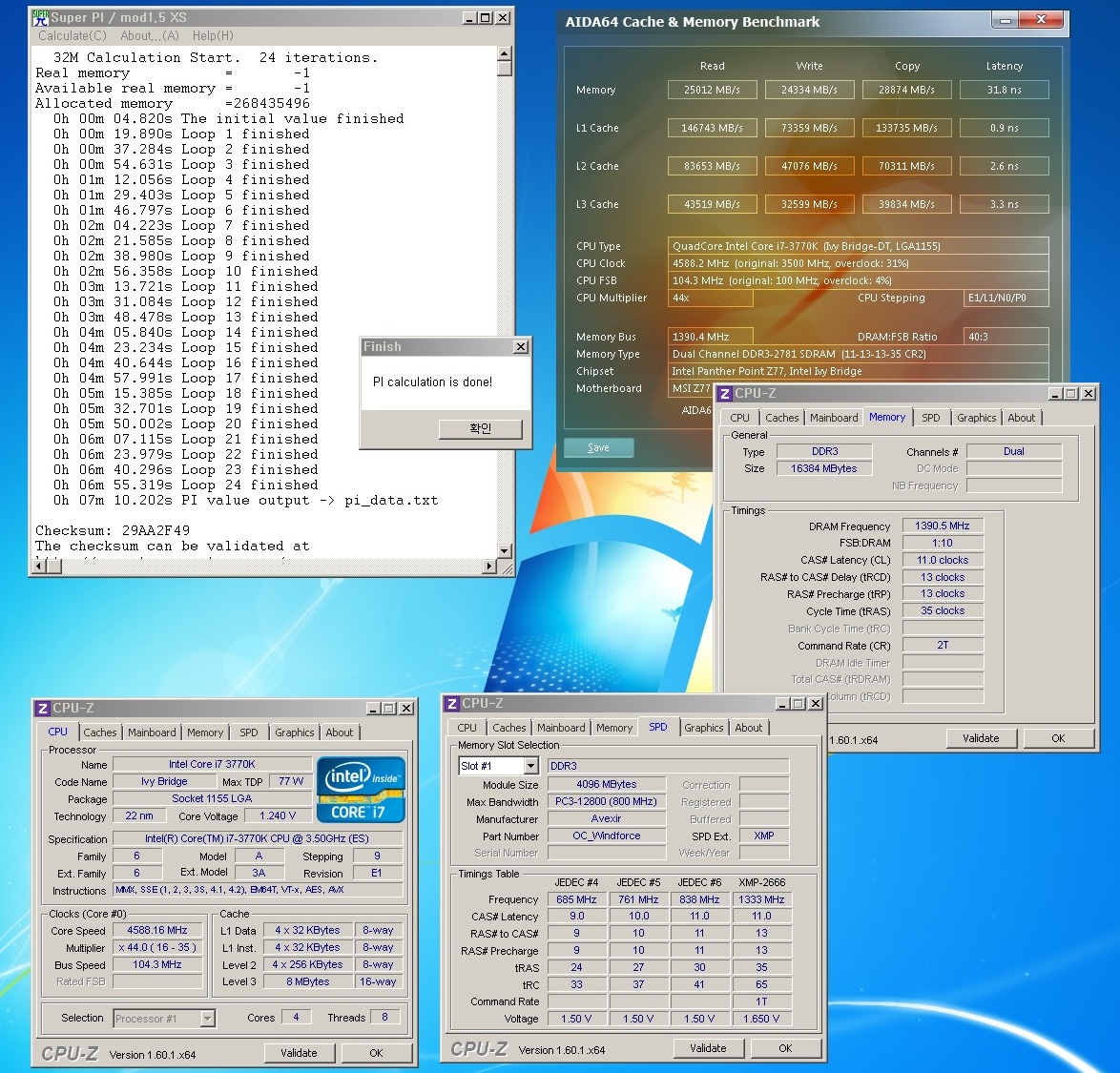Close the Finish dialog
This screenshot has width=1120, height=1073.
tap(521, 347)
